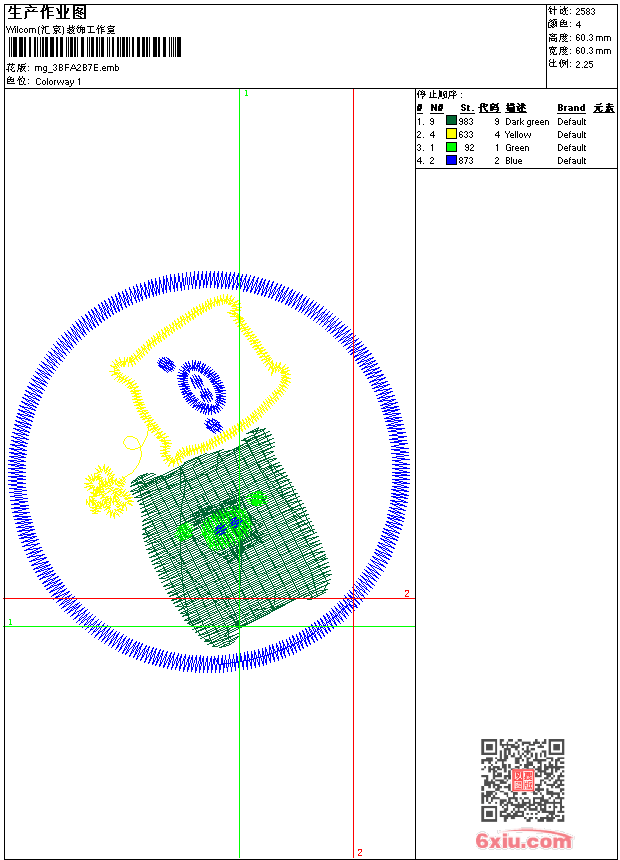Click the QR code at lower right
Screen dimensions: 620x860
(x=522, y=779)
